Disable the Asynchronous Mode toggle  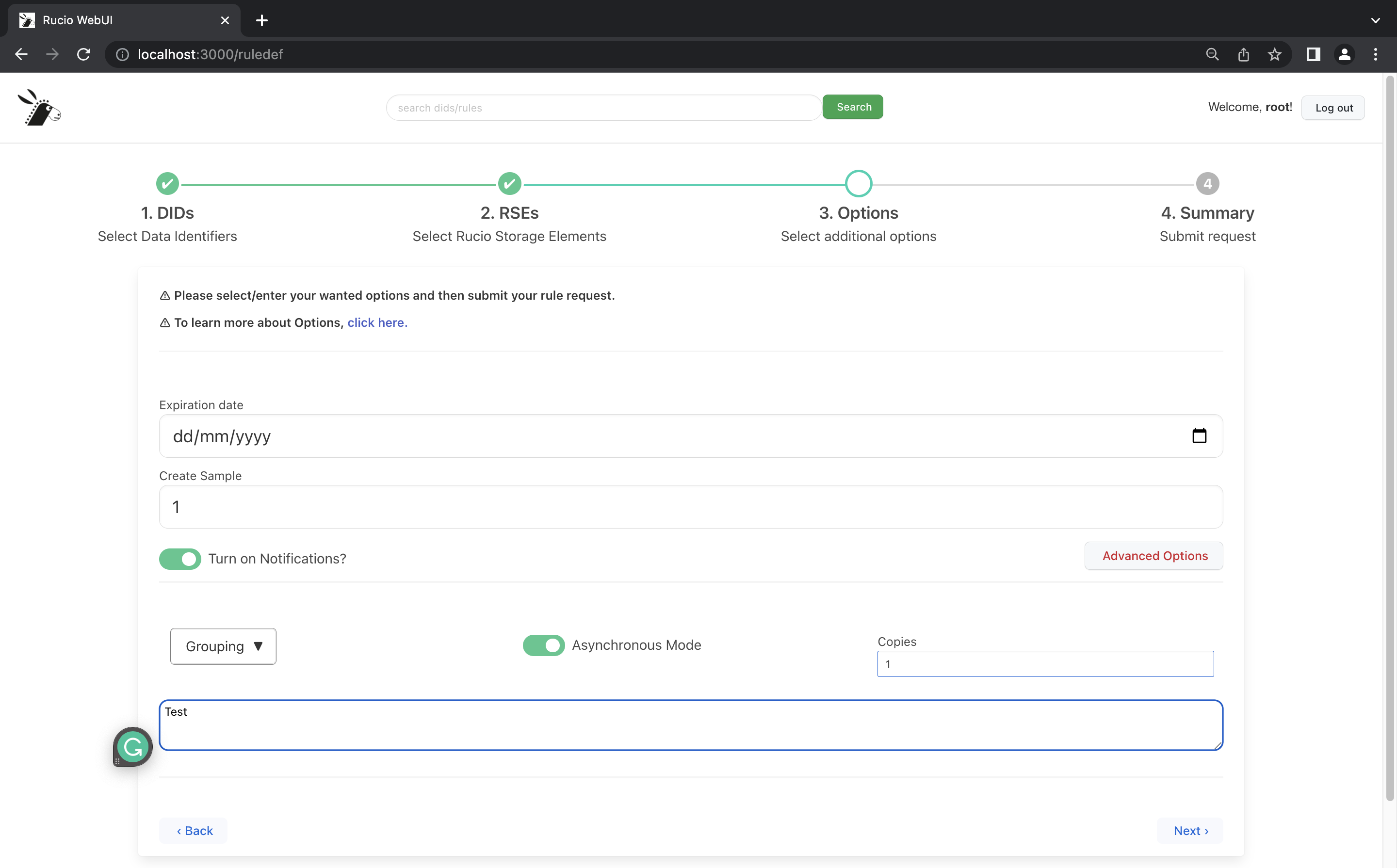click(543, 645)
